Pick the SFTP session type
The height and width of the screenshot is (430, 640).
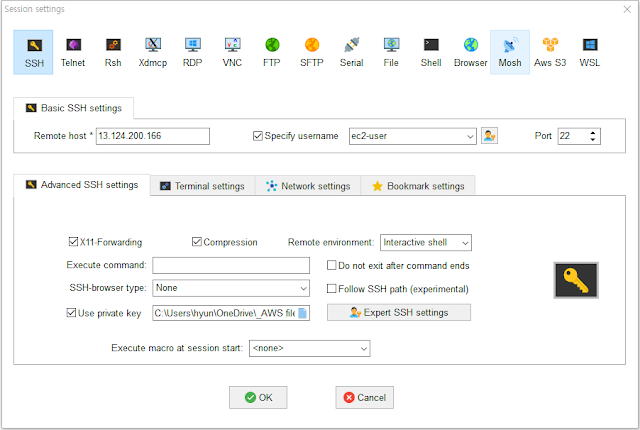[312, 52]
